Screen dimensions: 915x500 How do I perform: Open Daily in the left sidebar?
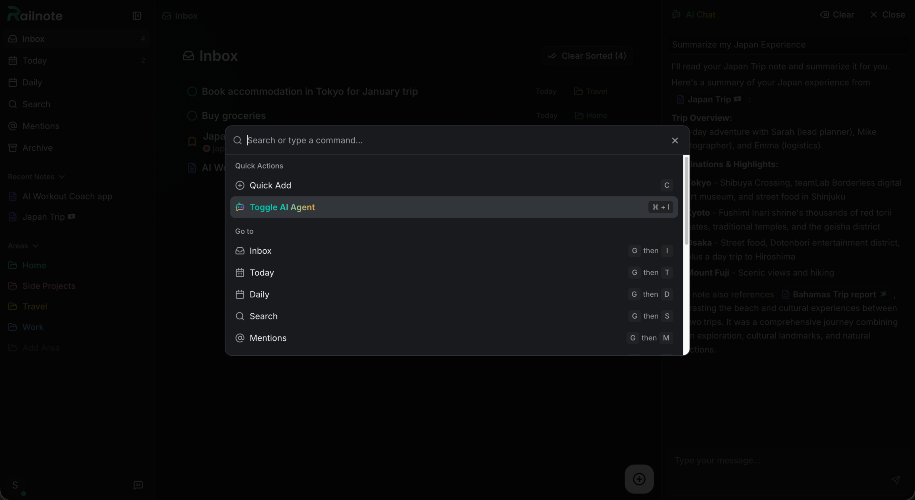76,82
